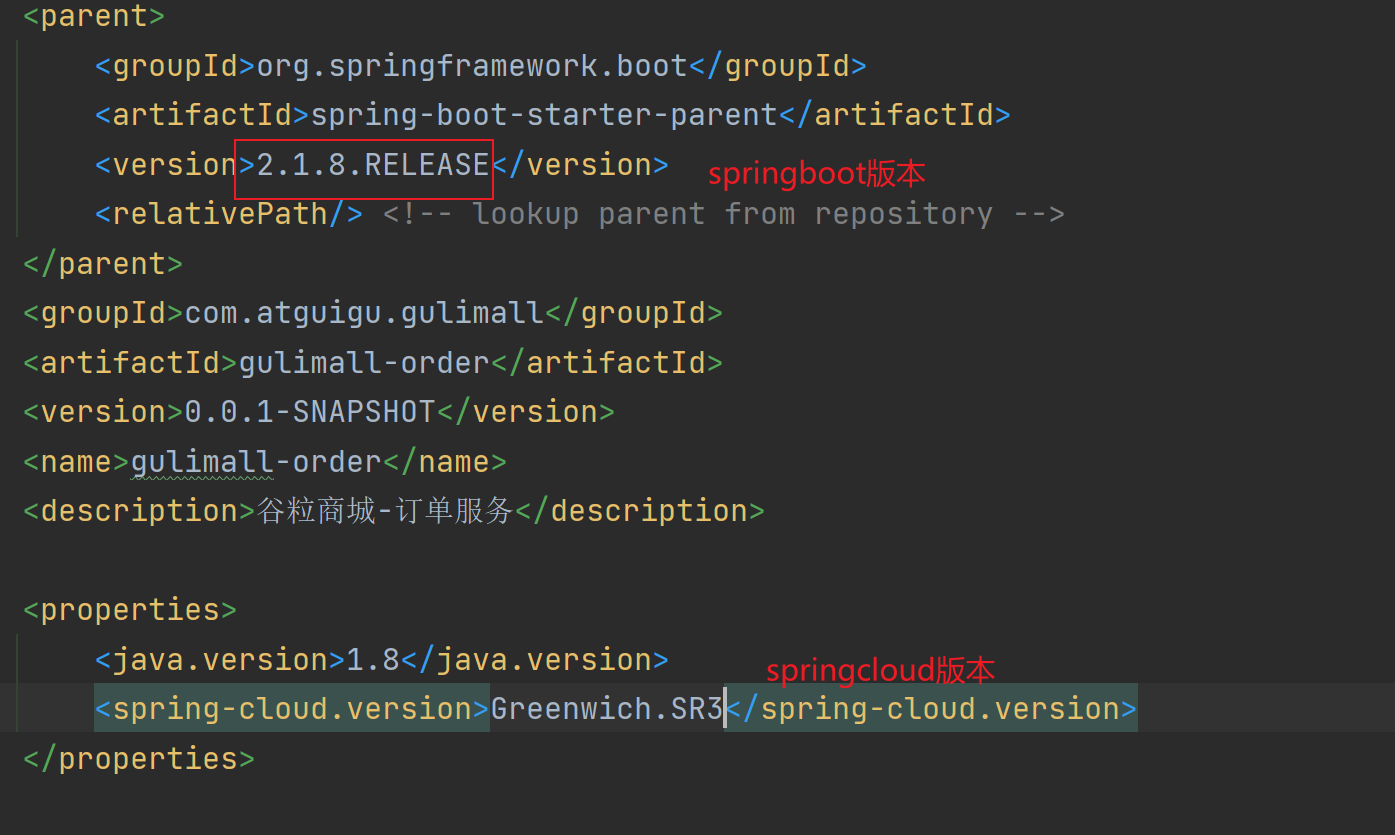This screenshot has width=1395, height=835.
Task: Click the opening description tag
Action: 140,511
